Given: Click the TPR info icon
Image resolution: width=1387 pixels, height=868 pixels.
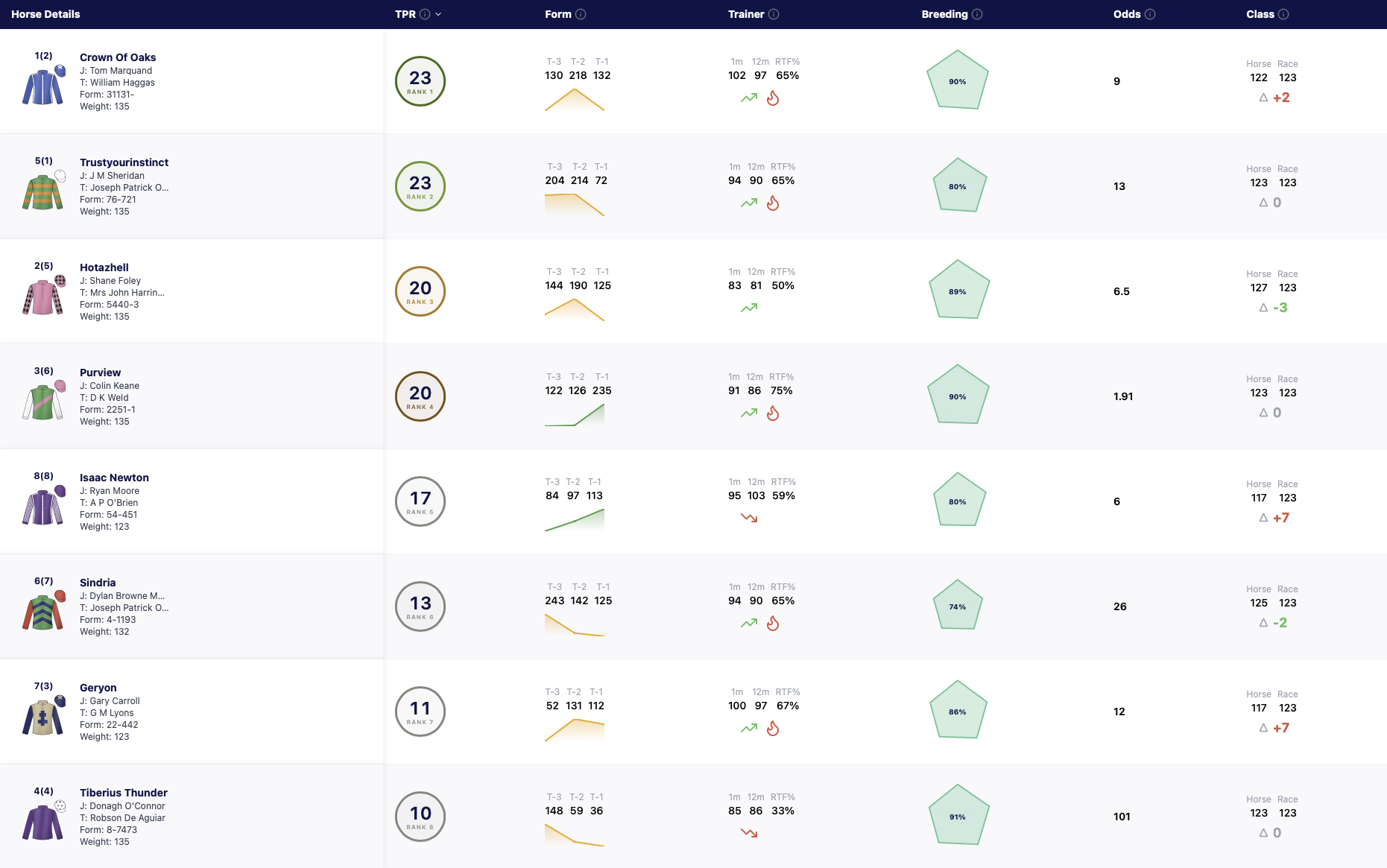Looking at the screenshot, I should 425,14.
